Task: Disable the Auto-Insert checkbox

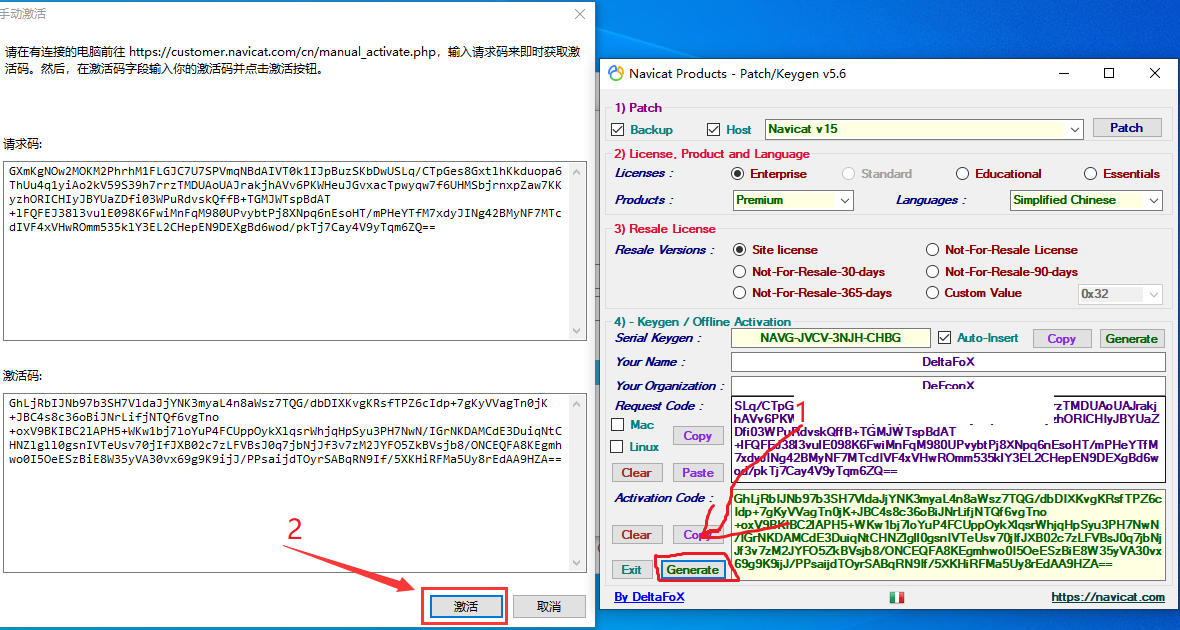Action: 945,338
